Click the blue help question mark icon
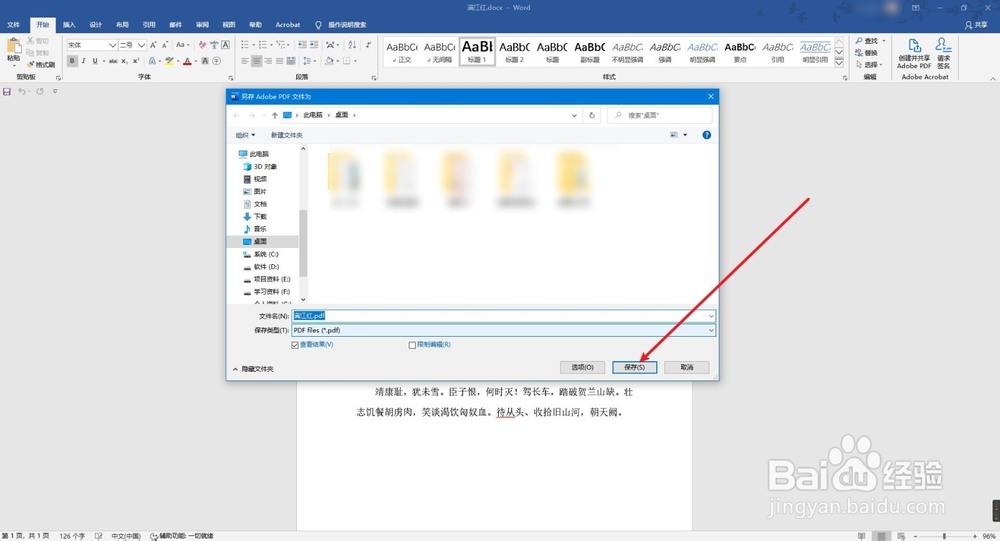Viewport: 1000px width, 541px height. tap(707, 135)
